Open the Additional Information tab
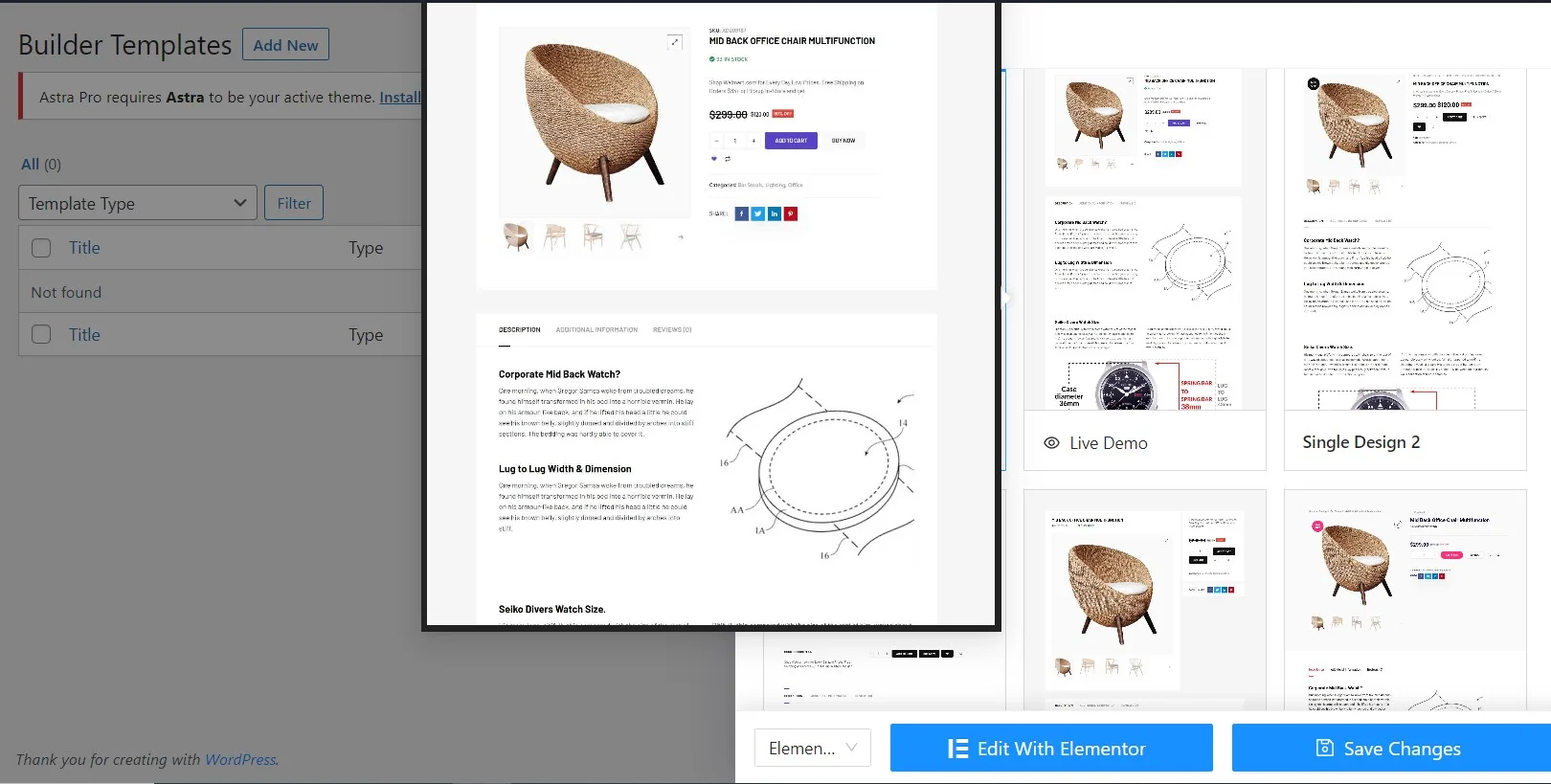 [596, 329]
